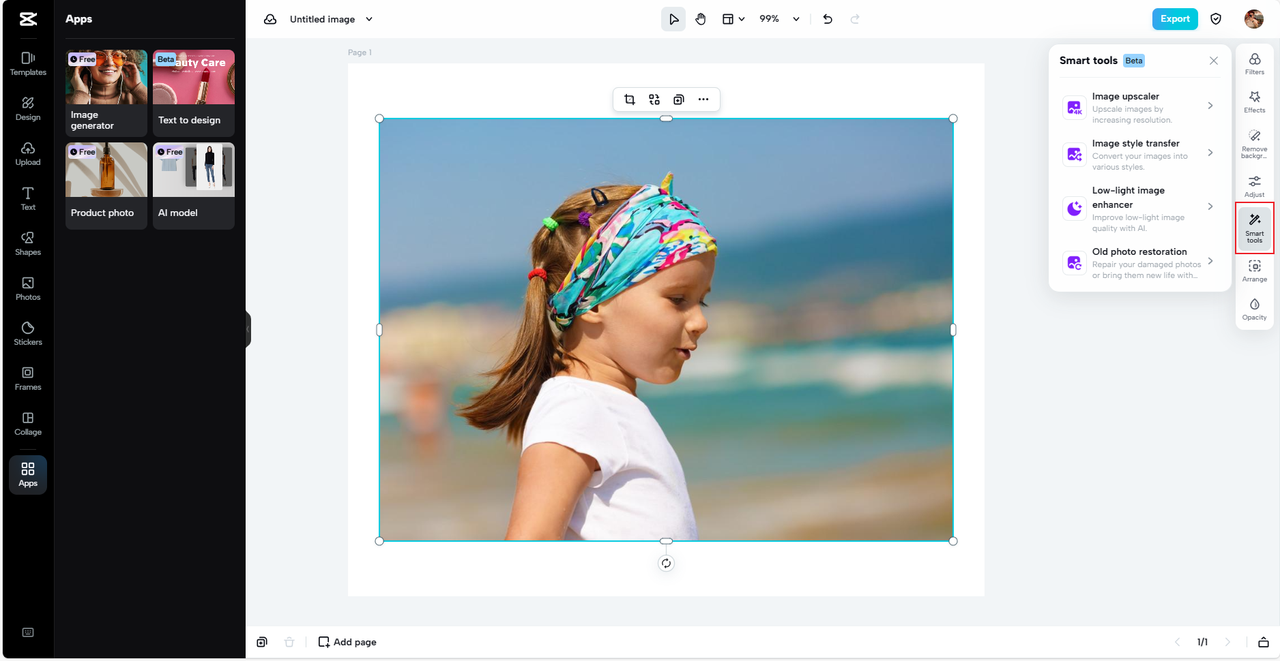Viewport: 1280px width, 661px height.
Task: Click the cloud save status icon
Action: (x=270, y=19)
